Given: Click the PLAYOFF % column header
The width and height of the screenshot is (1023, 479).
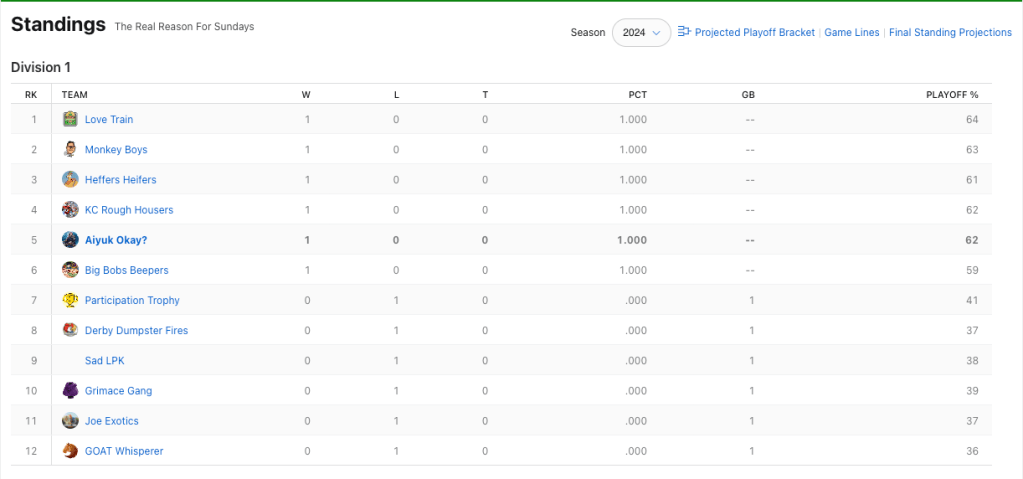Looking at the screenshot, I should [x=952, y=95].
